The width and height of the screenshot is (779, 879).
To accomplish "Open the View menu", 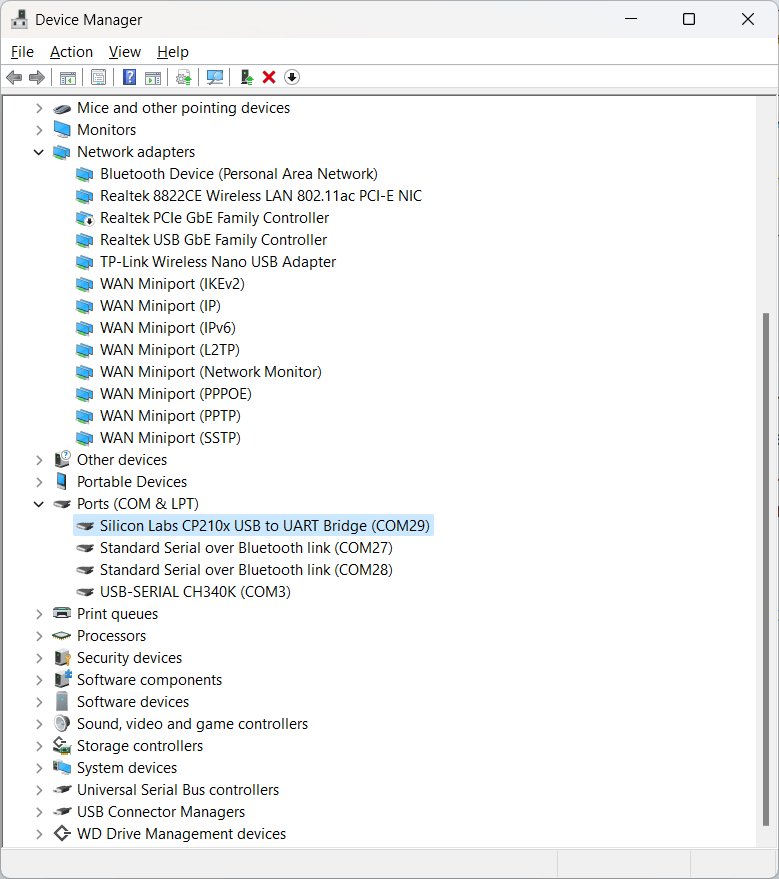I will (124, 52).
